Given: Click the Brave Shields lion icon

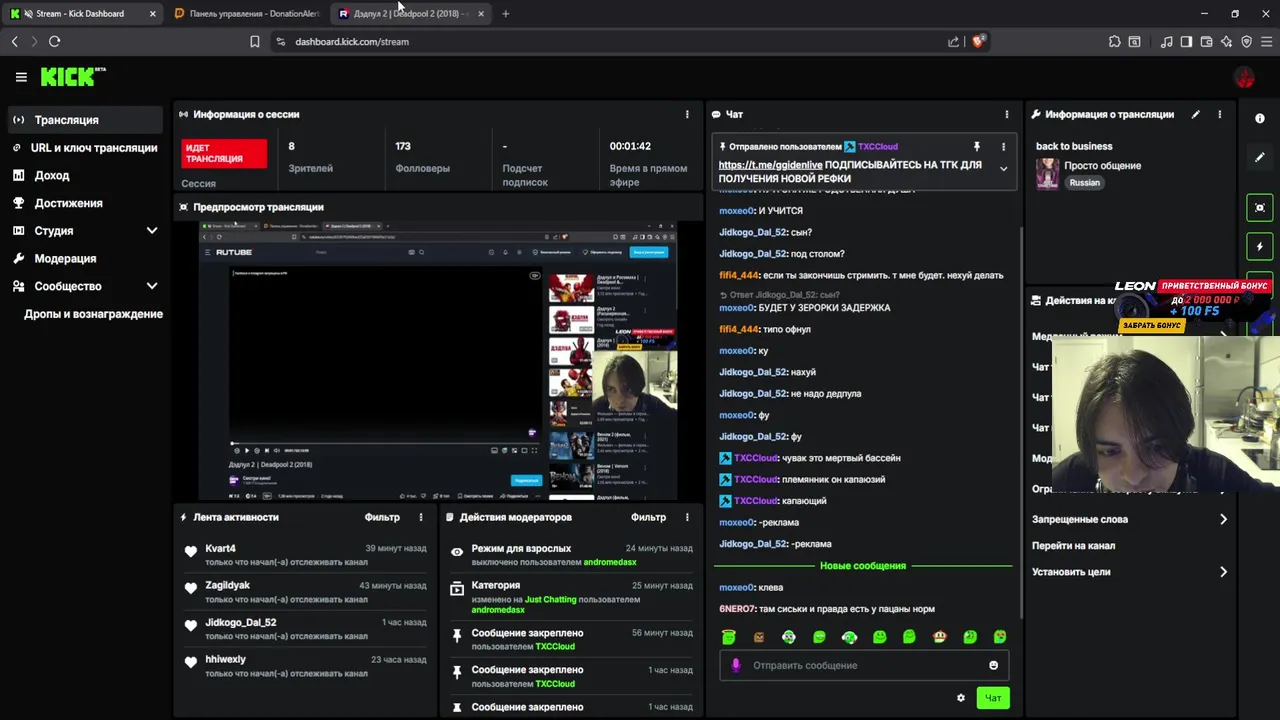Looking at the screenshot, I should pos(979,41).
